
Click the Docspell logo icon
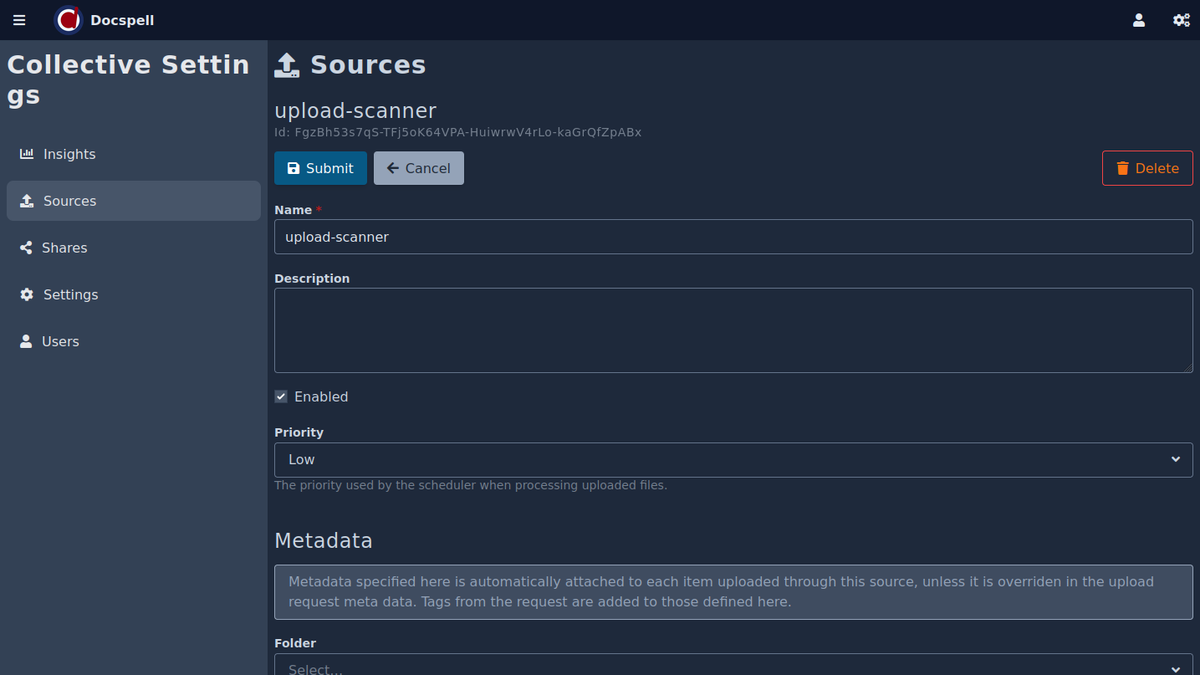click(68, 20)
